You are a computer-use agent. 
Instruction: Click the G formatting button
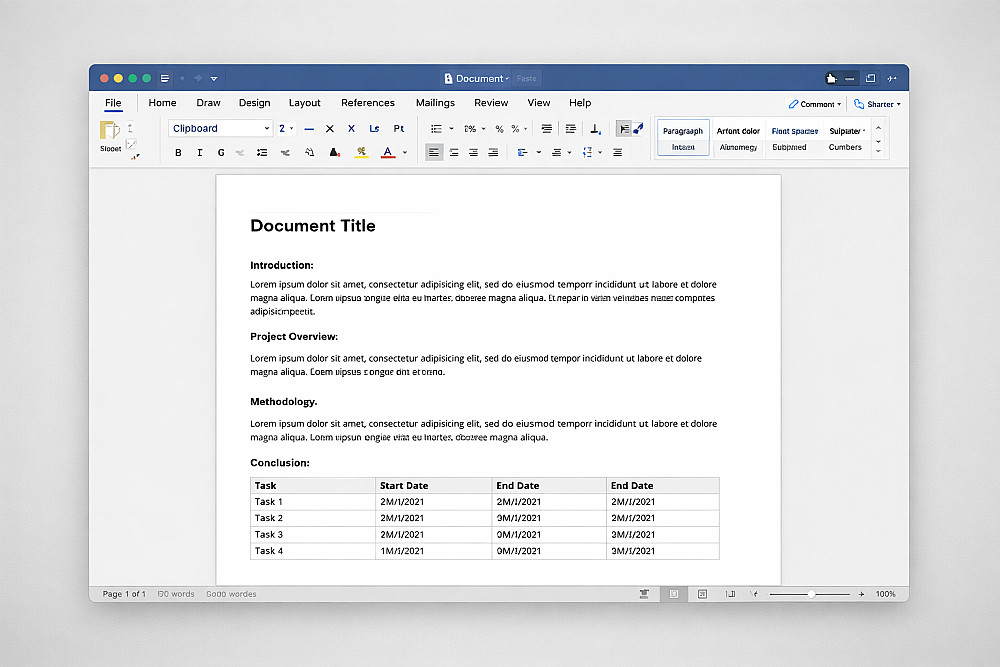pyautogui.click(x=221, y=152)
